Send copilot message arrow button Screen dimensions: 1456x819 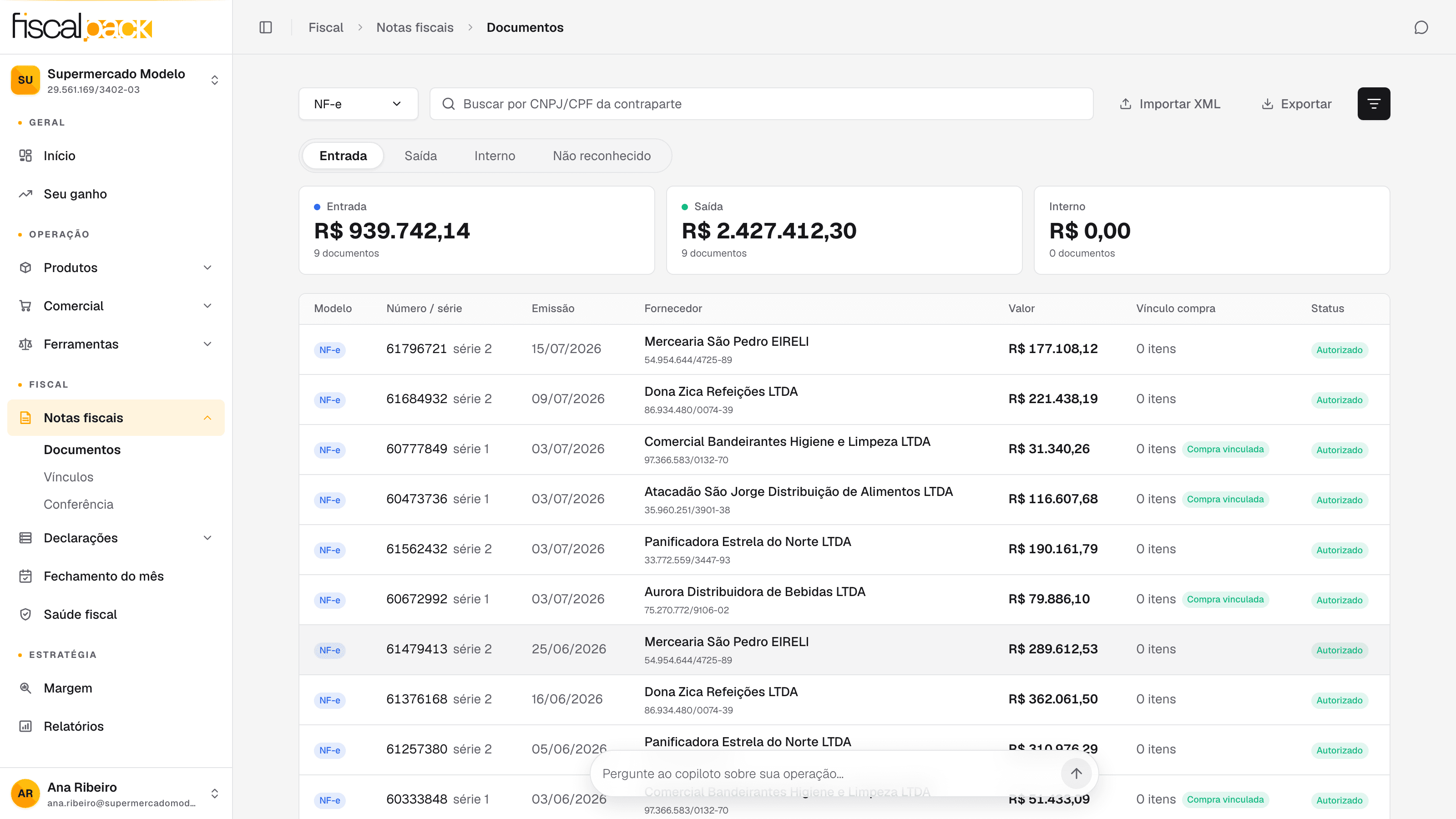click(1076, 773)
